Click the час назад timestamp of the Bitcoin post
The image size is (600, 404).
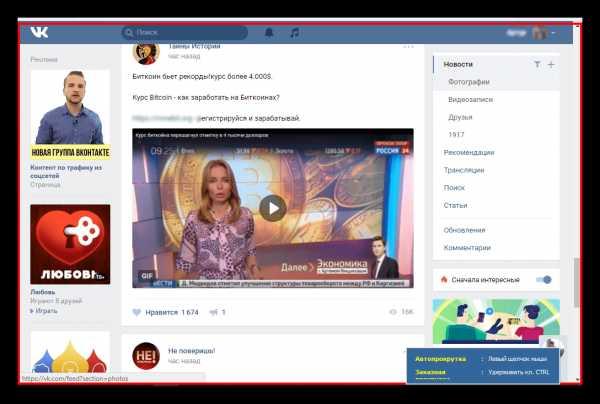coord(184,56)
